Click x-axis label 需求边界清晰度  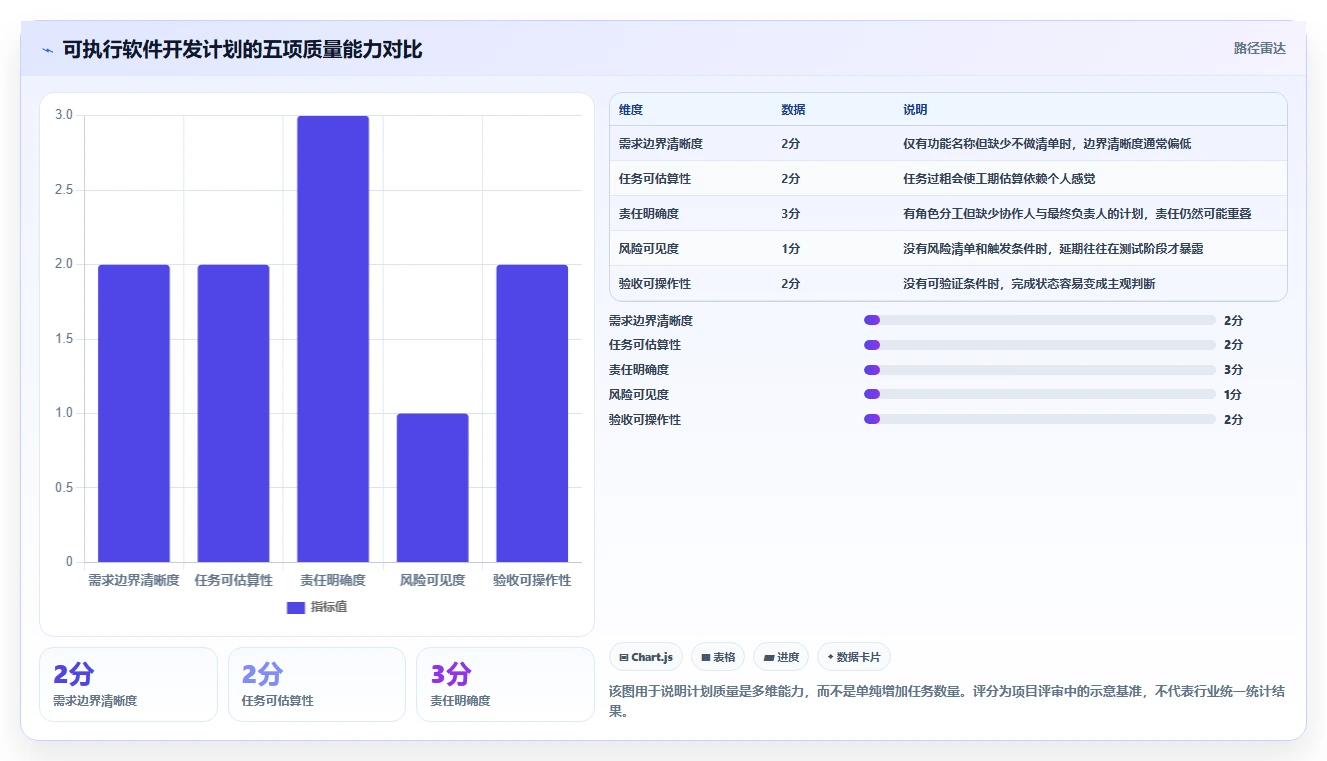click(134, 580)
